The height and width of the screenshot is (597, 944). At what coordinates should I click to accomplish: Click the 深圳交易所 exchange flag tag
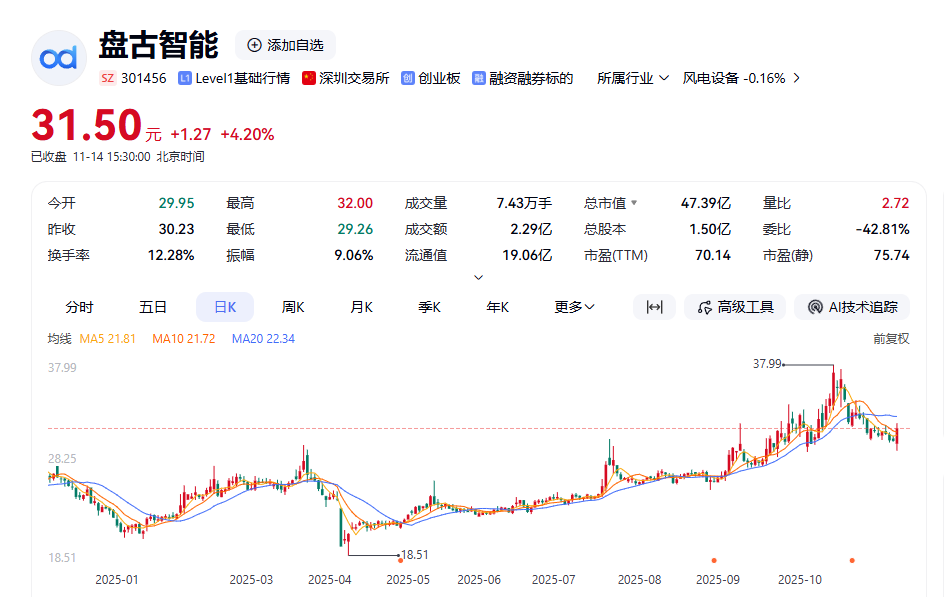click(x=346, y=78)
